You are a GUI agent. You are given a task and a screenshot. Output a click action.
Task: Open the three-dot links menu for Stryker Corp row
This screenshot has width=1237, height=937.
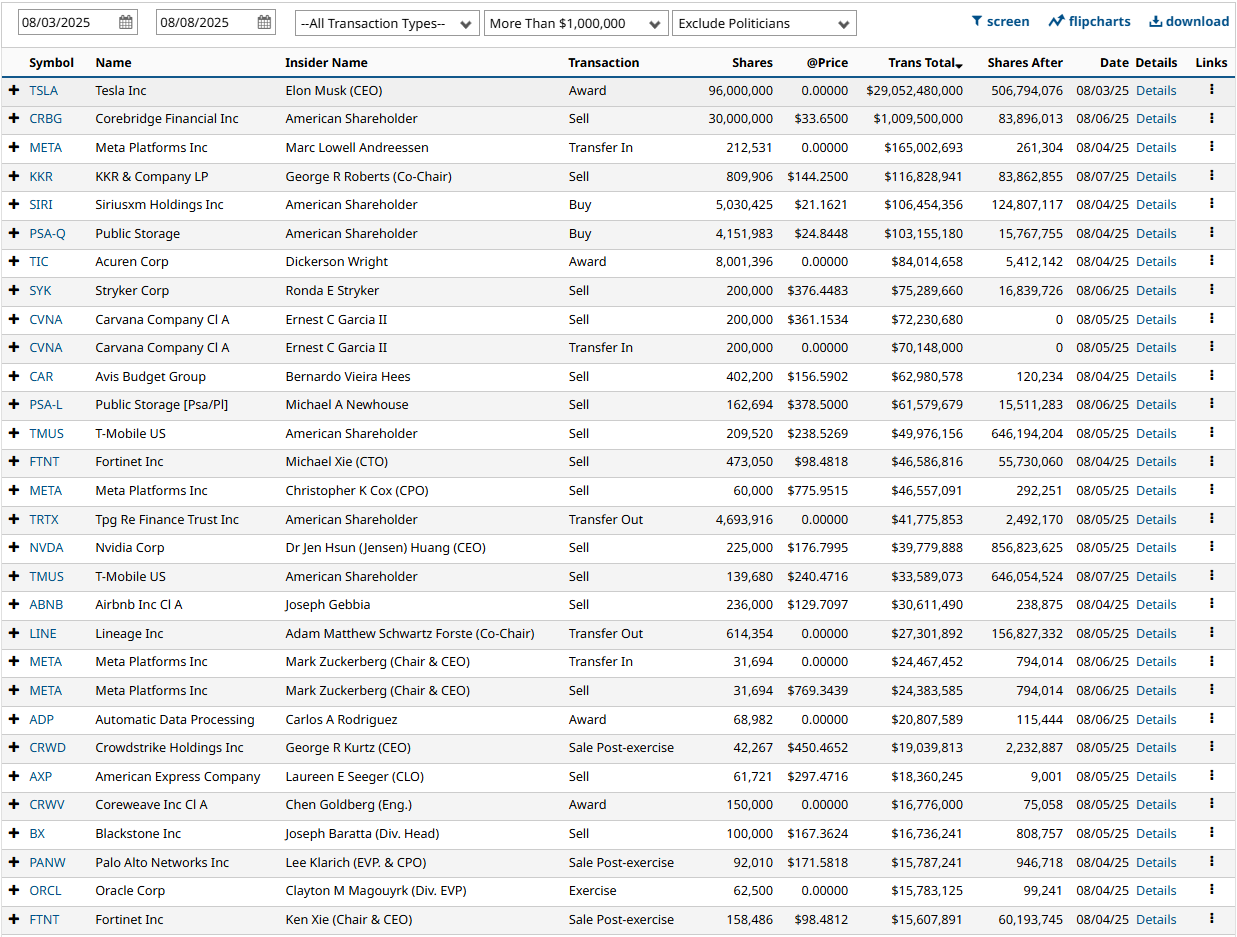[1211, 290]
